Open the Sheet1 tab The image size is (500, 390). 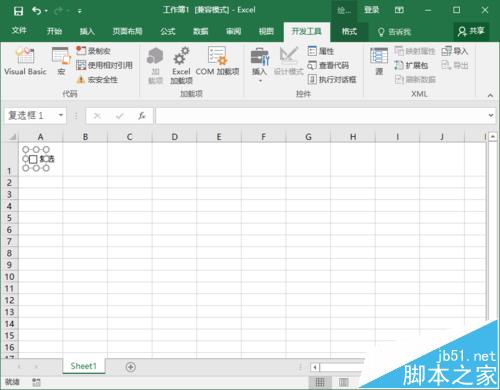(84, 366)
